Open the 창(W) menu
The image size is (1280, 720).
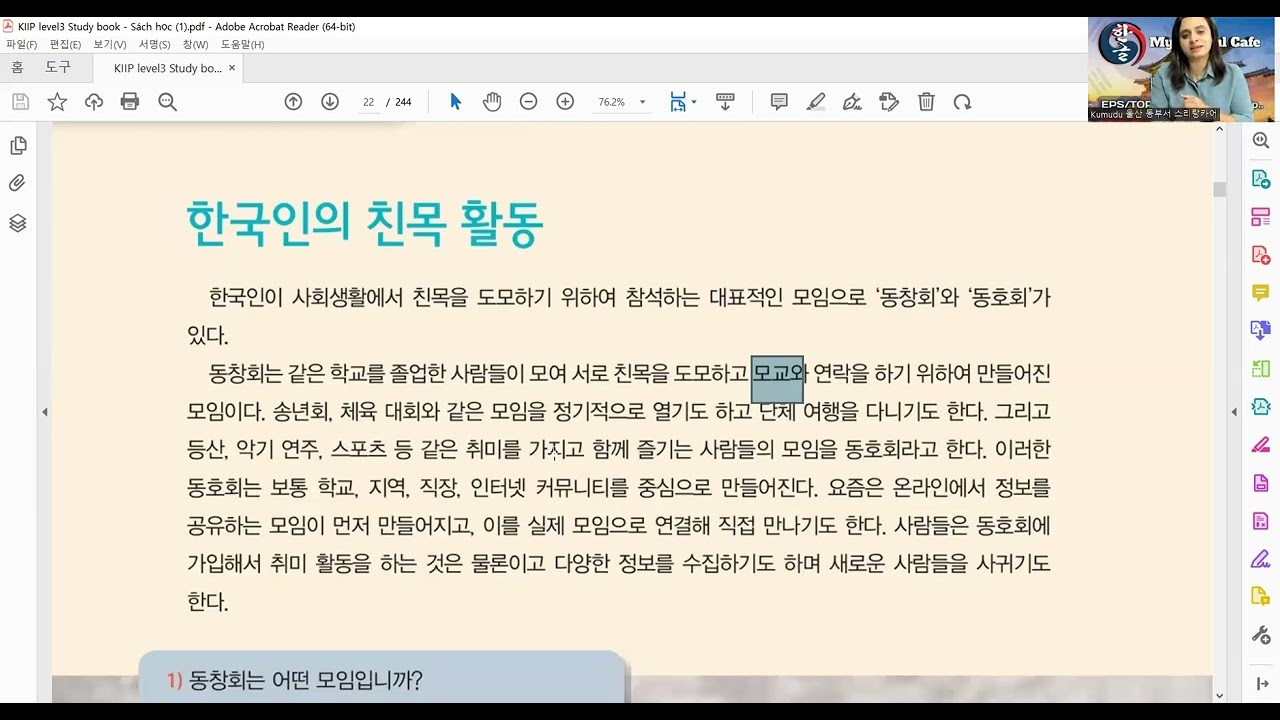[195, 44]
